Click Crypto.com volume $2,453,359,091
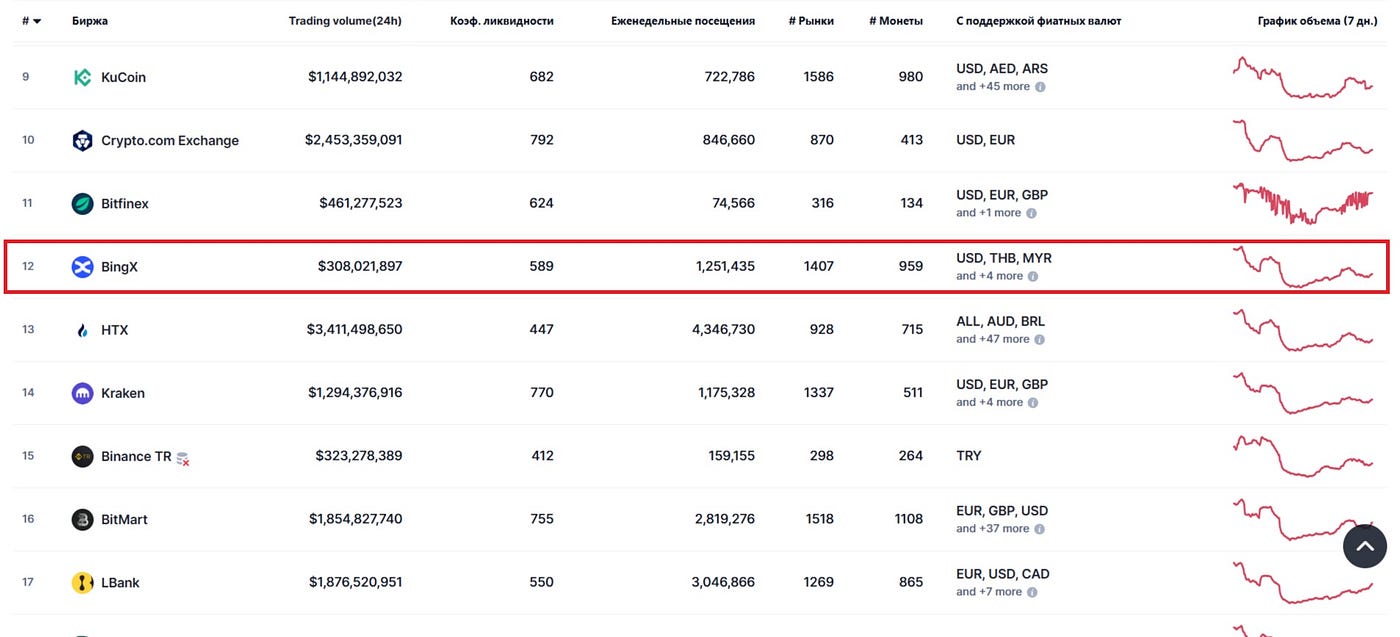The width and height of the screenshot is (1400, 637). coord(354,140)
